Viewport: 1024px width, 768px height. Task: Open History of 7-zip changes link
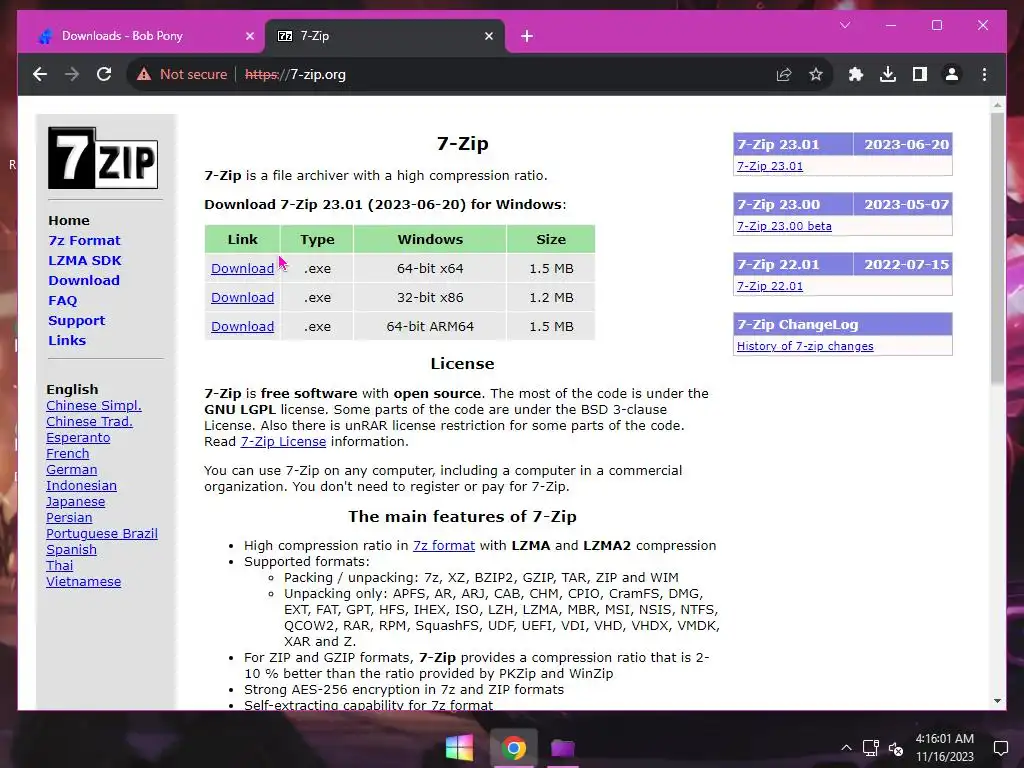[x=805, y=346]
